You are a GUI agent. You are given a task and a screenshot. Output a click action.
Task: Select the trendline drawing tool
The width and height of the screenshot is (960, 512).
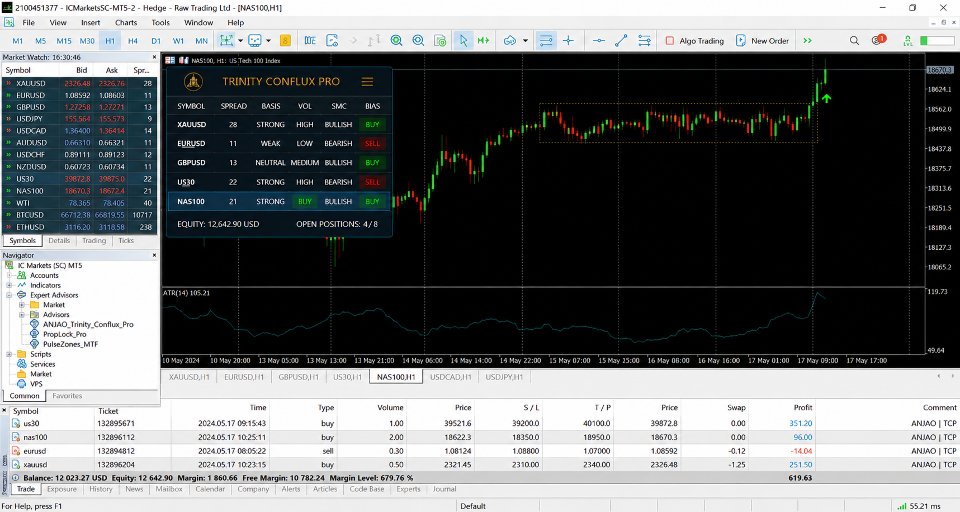[621, 40]
